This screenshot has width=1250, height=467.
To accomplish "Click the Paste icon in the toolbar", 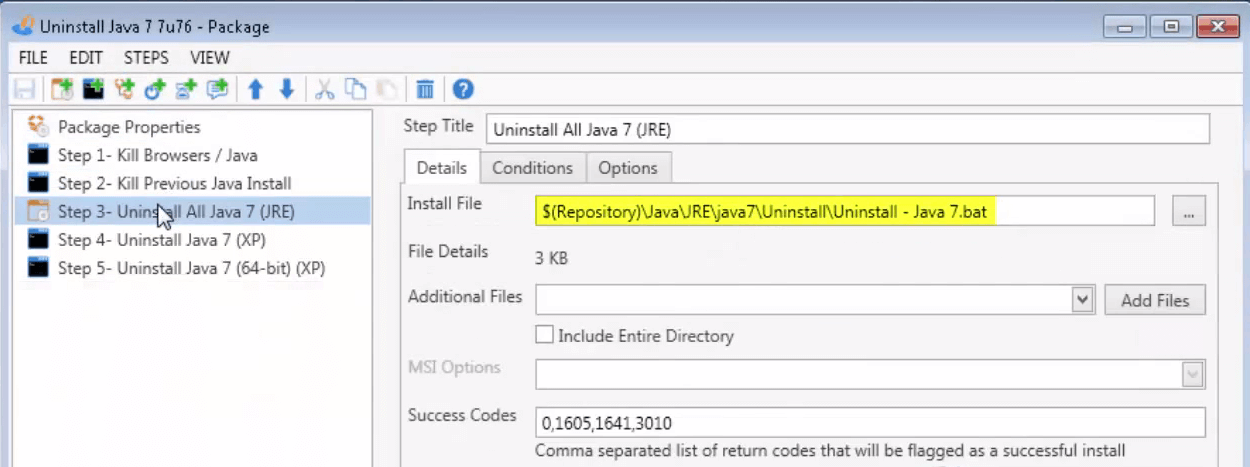I will (386, 89).
